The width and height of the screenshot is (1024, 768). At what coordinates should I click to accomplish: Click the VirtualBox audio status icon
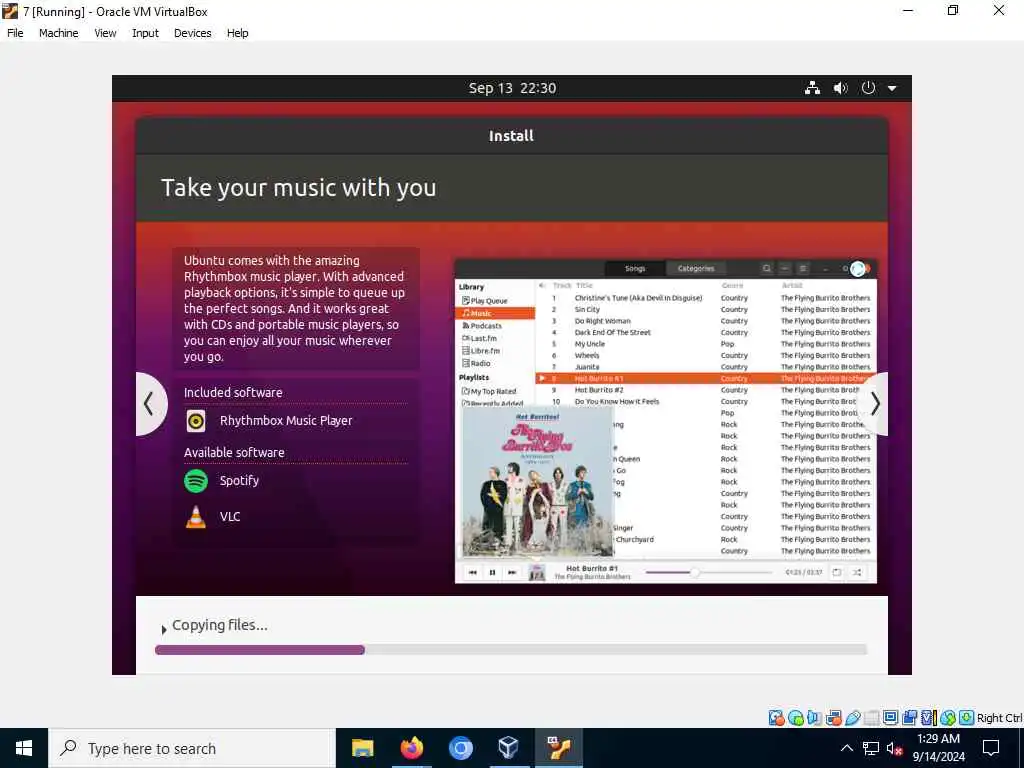coord(814,718)
